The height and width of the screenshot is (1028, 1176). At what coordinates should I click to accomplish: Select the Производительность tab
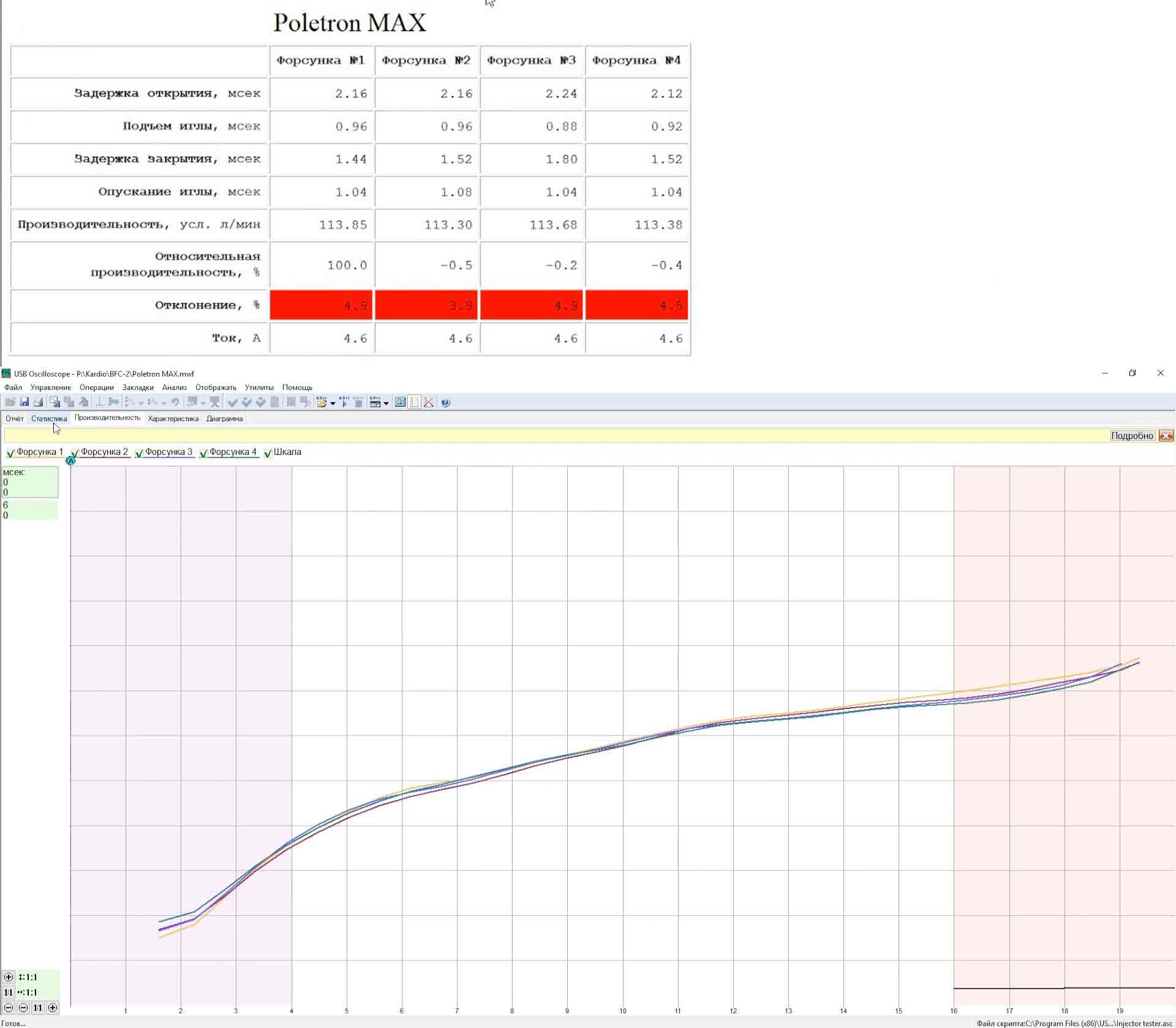[x=107, y=418]
